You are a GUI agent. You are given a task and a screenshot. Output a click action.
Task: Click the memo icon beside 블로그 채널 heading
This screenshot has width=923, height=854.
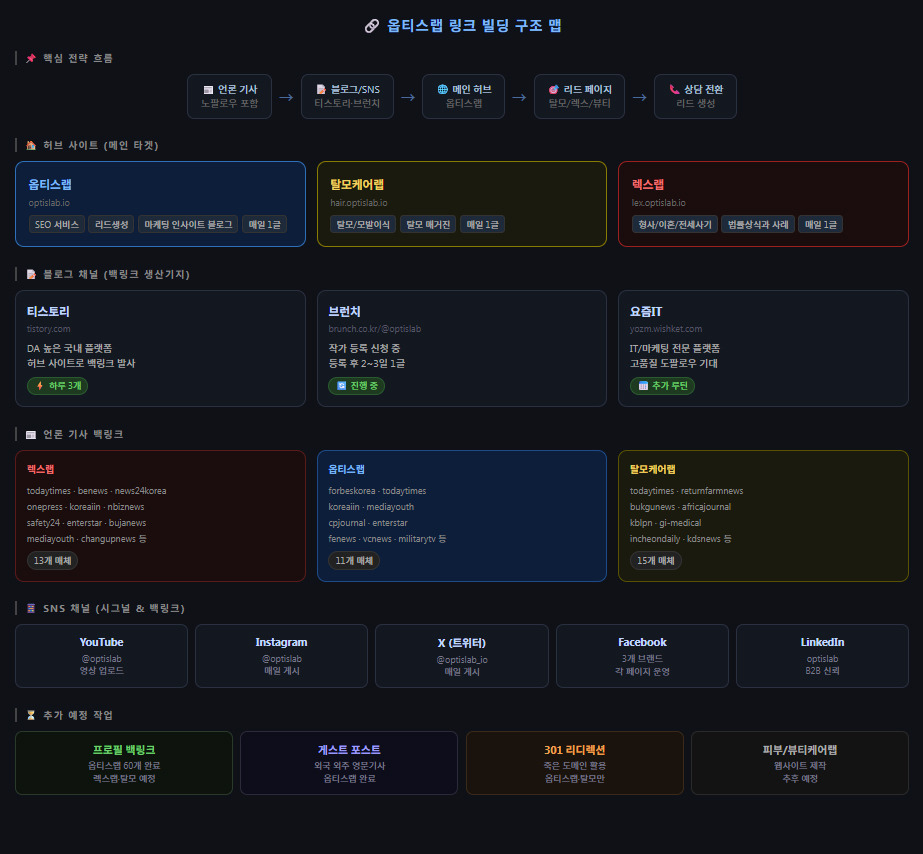[31, 274]
